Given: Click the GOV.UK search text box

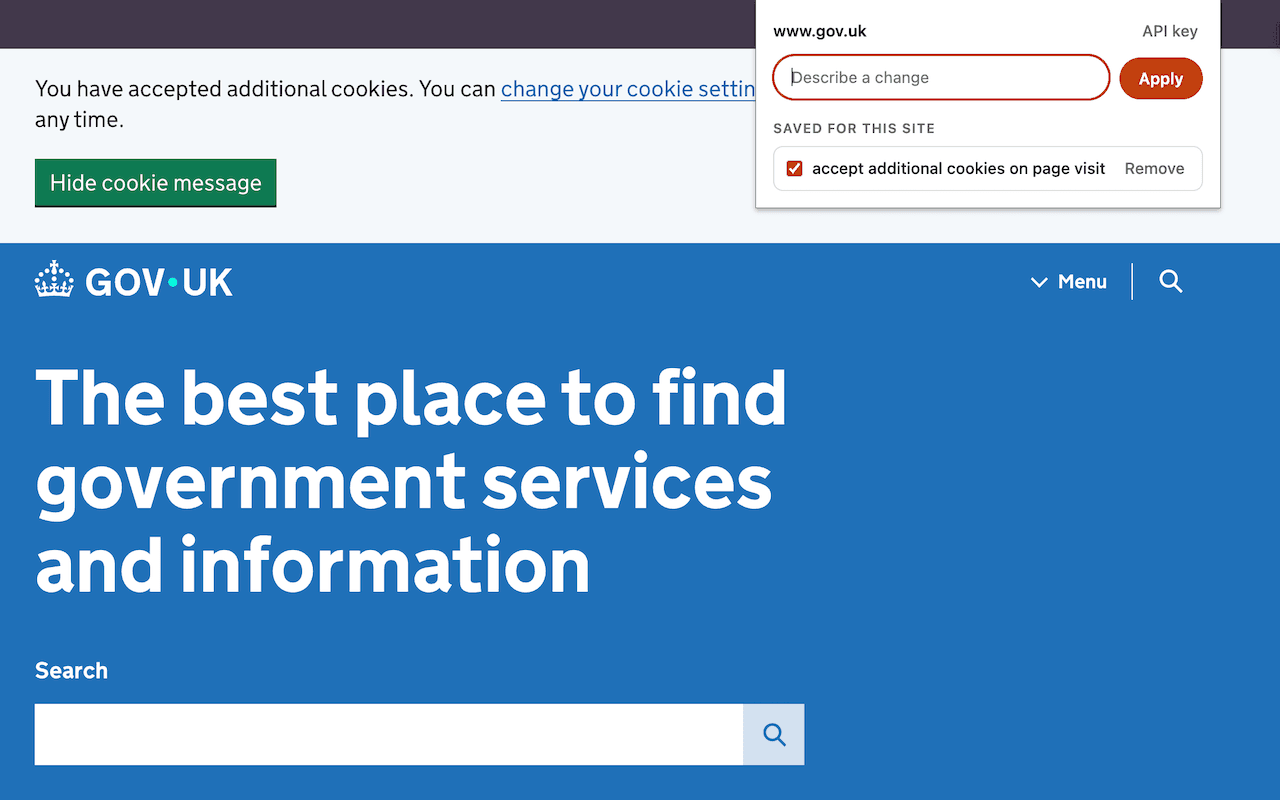Looking at the screenshot, I should click(x=389, y=735).
